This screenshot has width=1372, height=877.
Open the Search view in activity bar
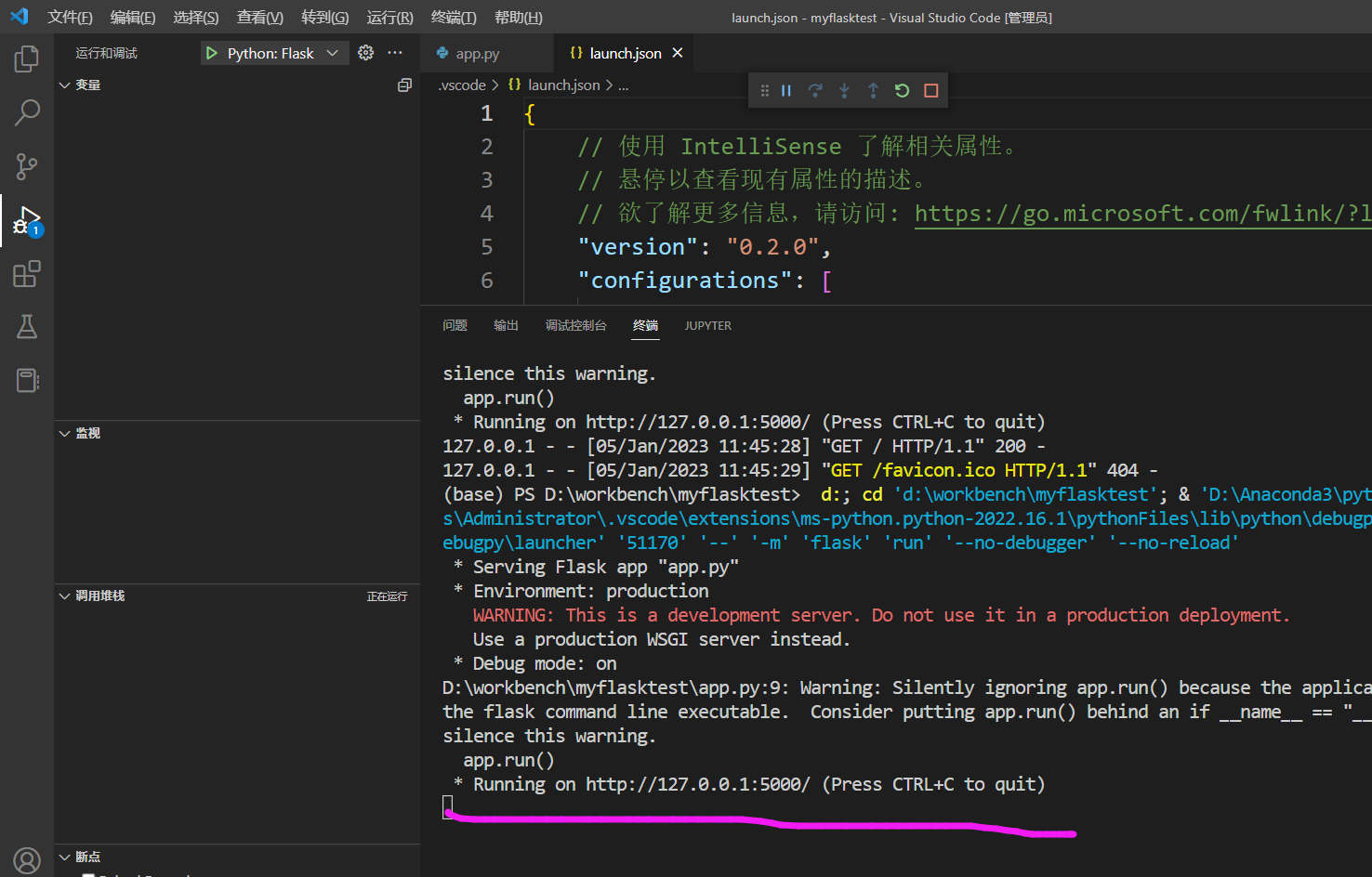coord(27,112)
